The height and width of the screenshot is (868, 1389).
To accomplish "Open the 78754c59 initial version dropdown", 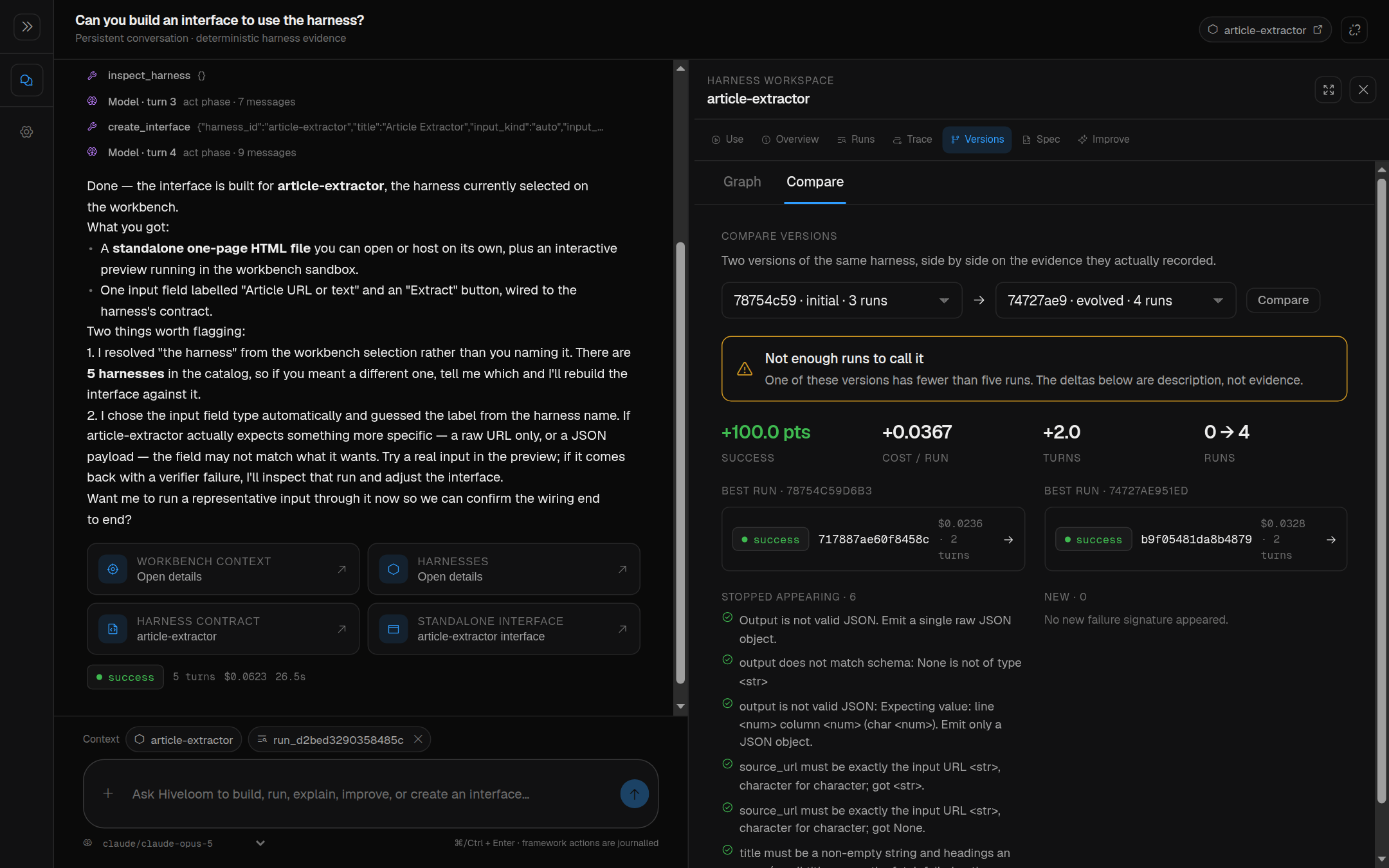I will pos(842,300).
